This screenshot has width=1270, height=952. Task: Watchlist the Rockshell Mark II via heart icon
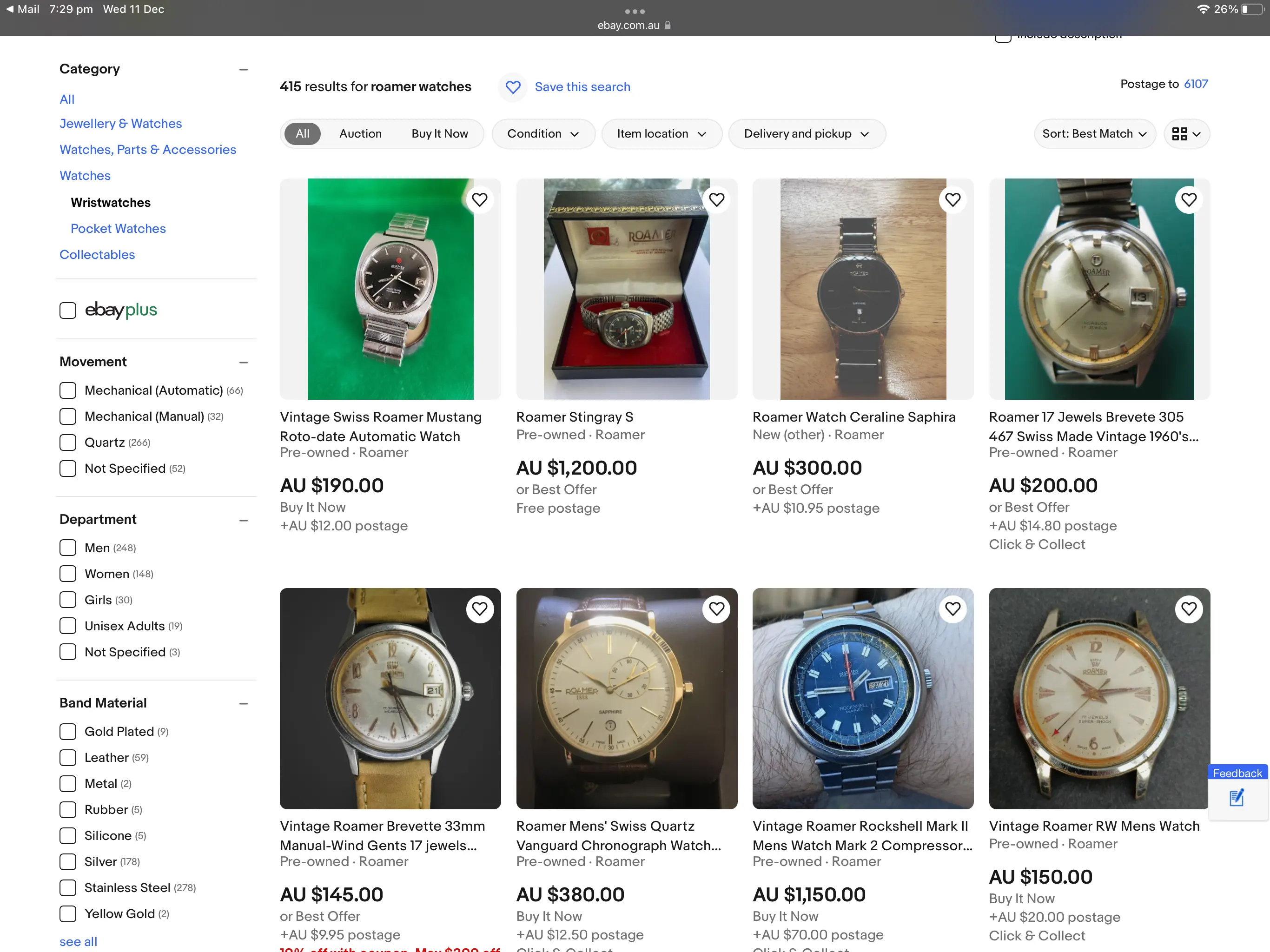click(x=952, y=608)
